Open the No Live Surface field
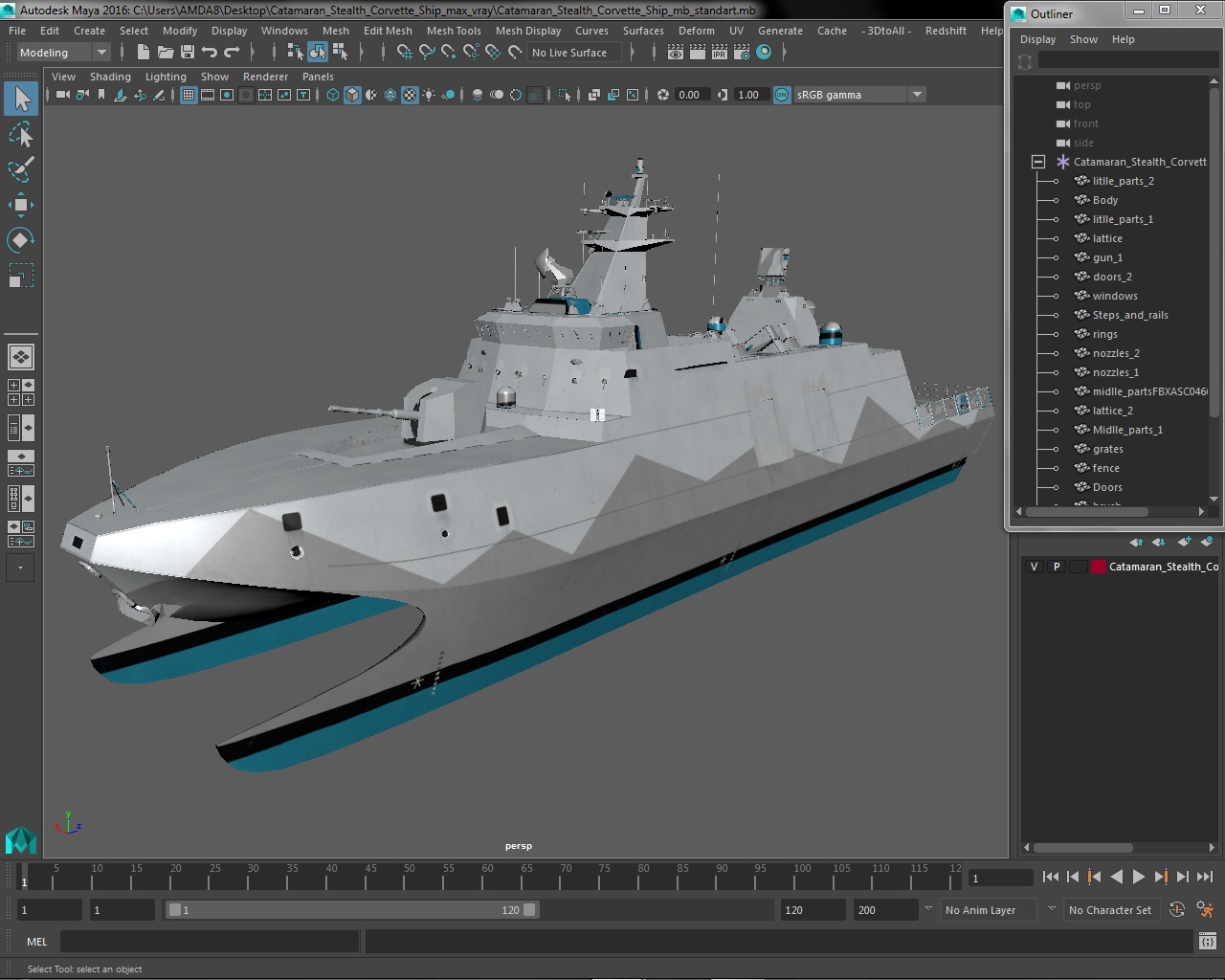This screenshot has width=1225, height=980. coord(573,53)
